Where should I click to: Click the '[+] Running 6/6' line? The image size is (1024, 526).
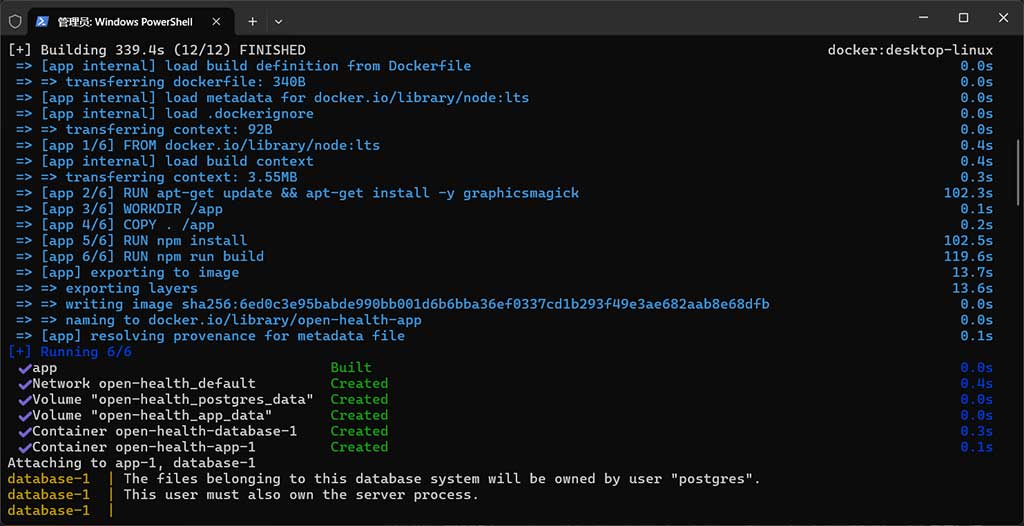point(70,352)
